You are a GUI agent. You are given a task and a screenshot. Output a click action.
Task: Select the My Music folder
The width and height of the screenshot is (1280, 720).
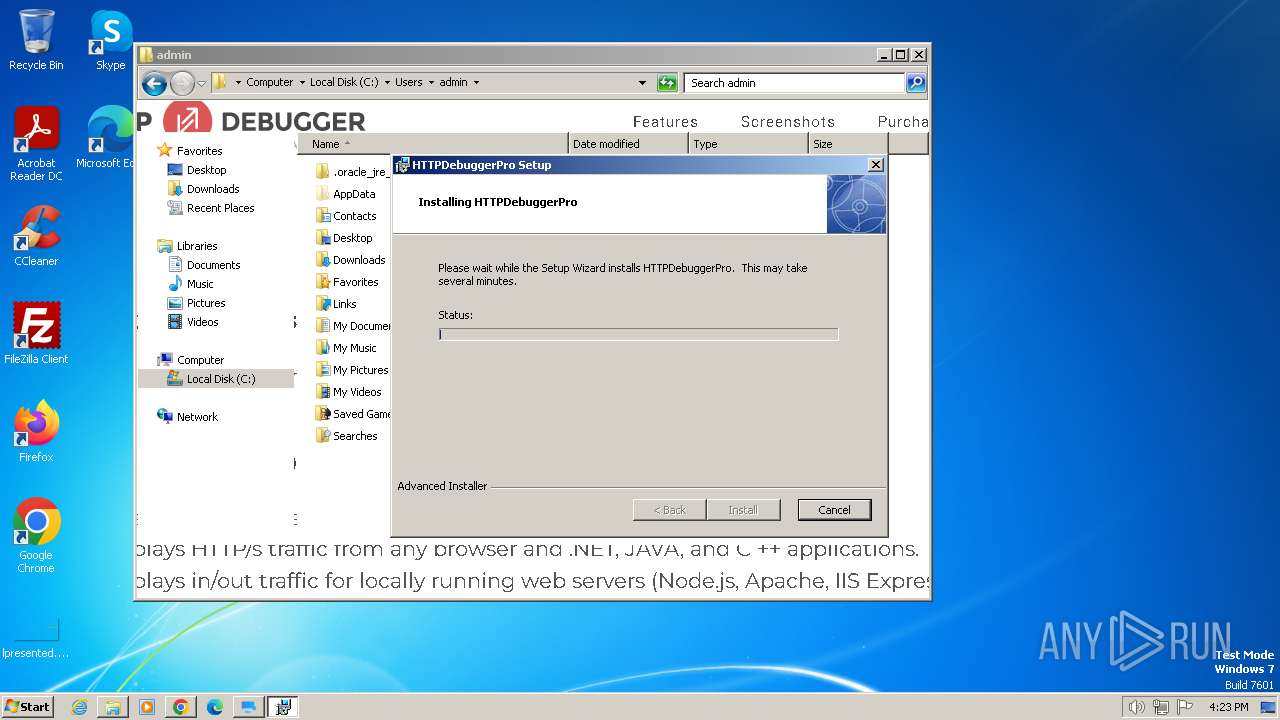pos(346,348)
